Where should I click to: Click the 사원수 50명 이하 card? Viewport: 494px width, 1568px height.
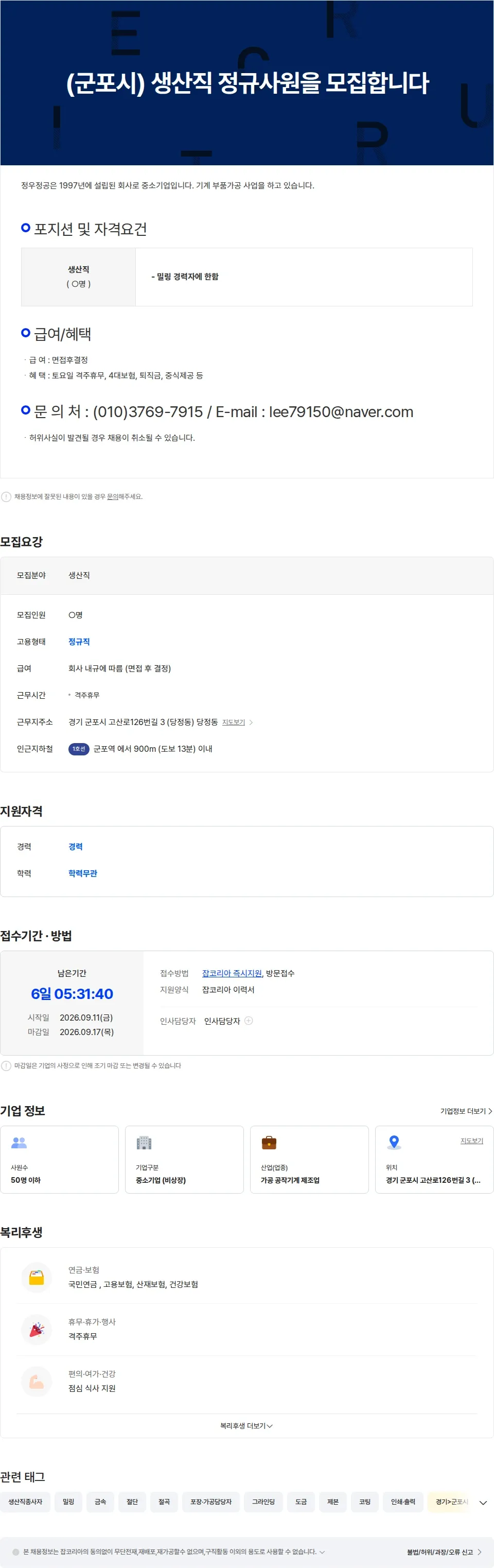[x=60, y=1160]
